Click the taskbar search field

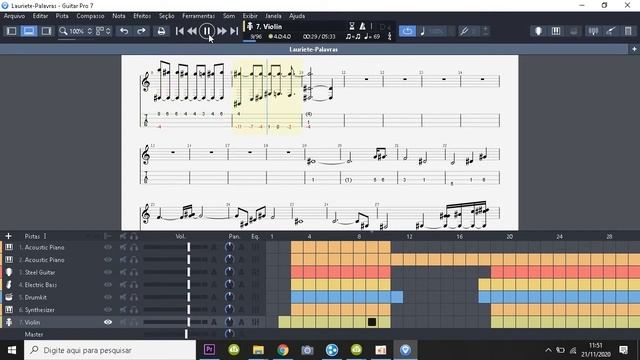coord(110,350)
